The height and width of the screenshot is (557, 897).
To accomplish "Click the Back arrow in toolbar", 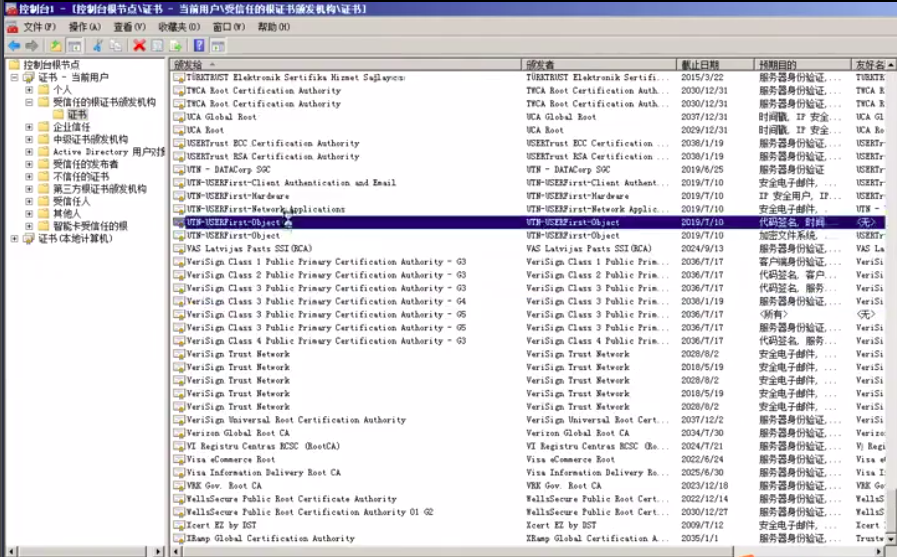I will click(14, 46).
